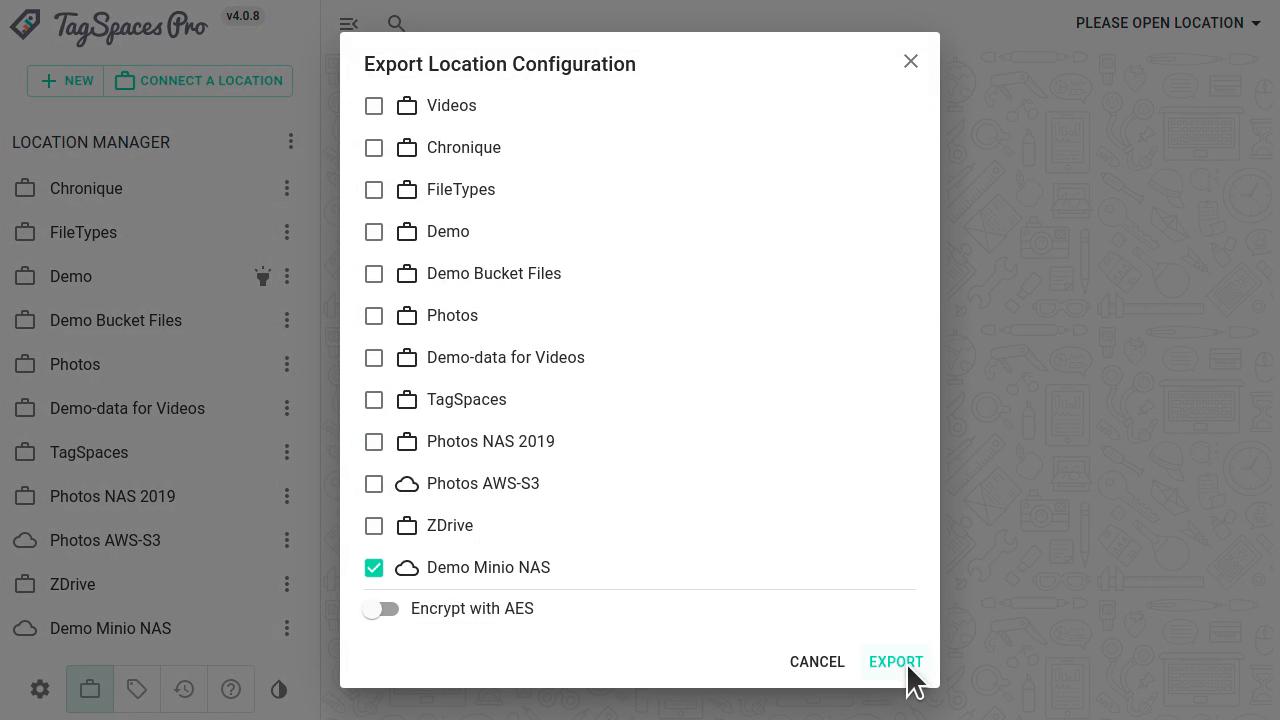Open the Settings panel
1280x720 pixels.
39,689
